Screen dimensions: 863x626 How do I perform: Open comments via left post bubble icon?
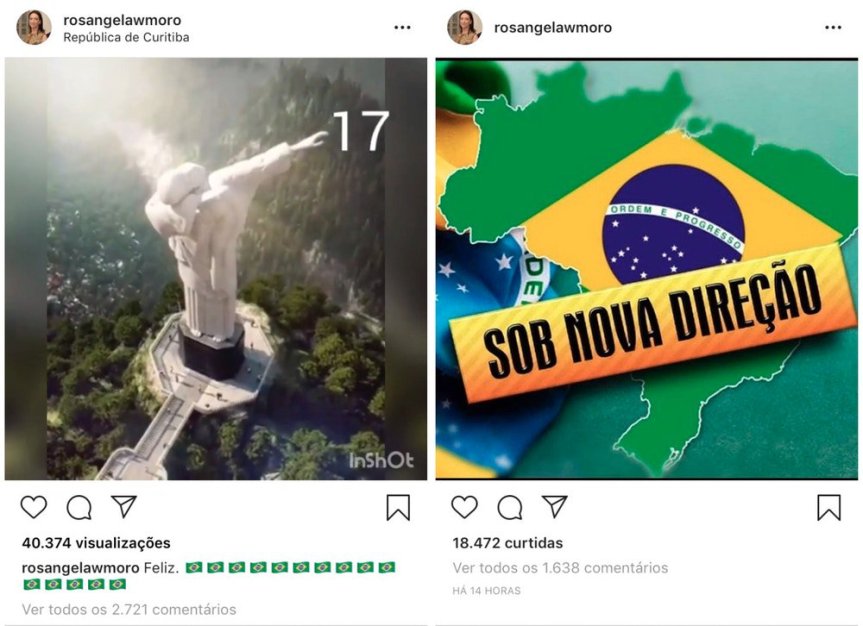(79, 507)
